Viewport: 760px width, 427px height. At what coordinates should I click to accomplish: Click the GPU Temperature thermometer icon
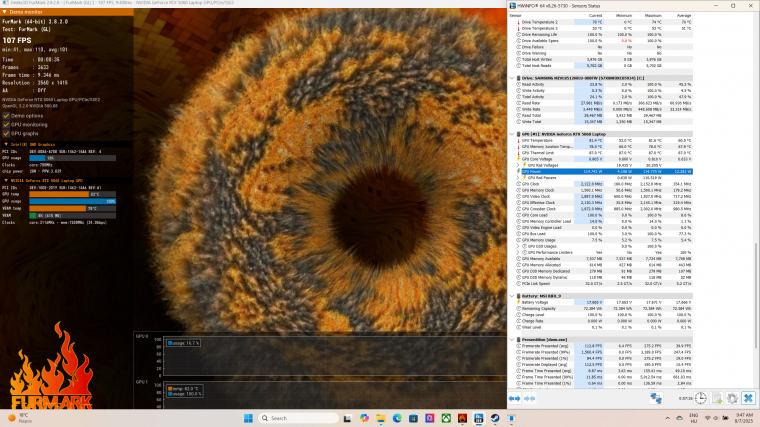[518, 141]
